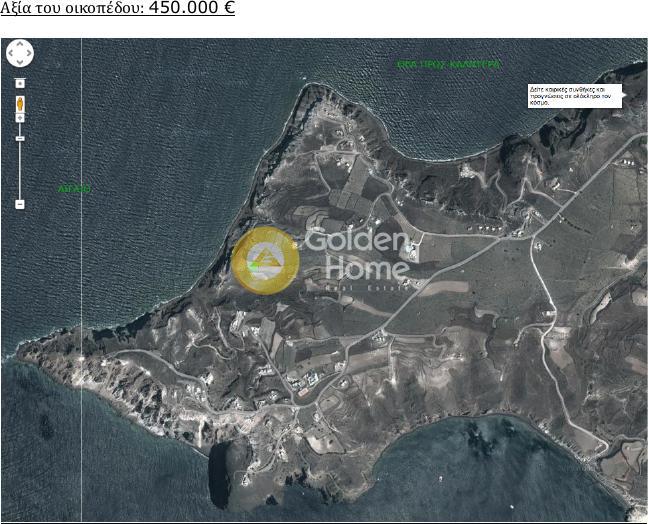Pan the map up with the top arrow
The image size is (648, 524).
tap(20, 45)
